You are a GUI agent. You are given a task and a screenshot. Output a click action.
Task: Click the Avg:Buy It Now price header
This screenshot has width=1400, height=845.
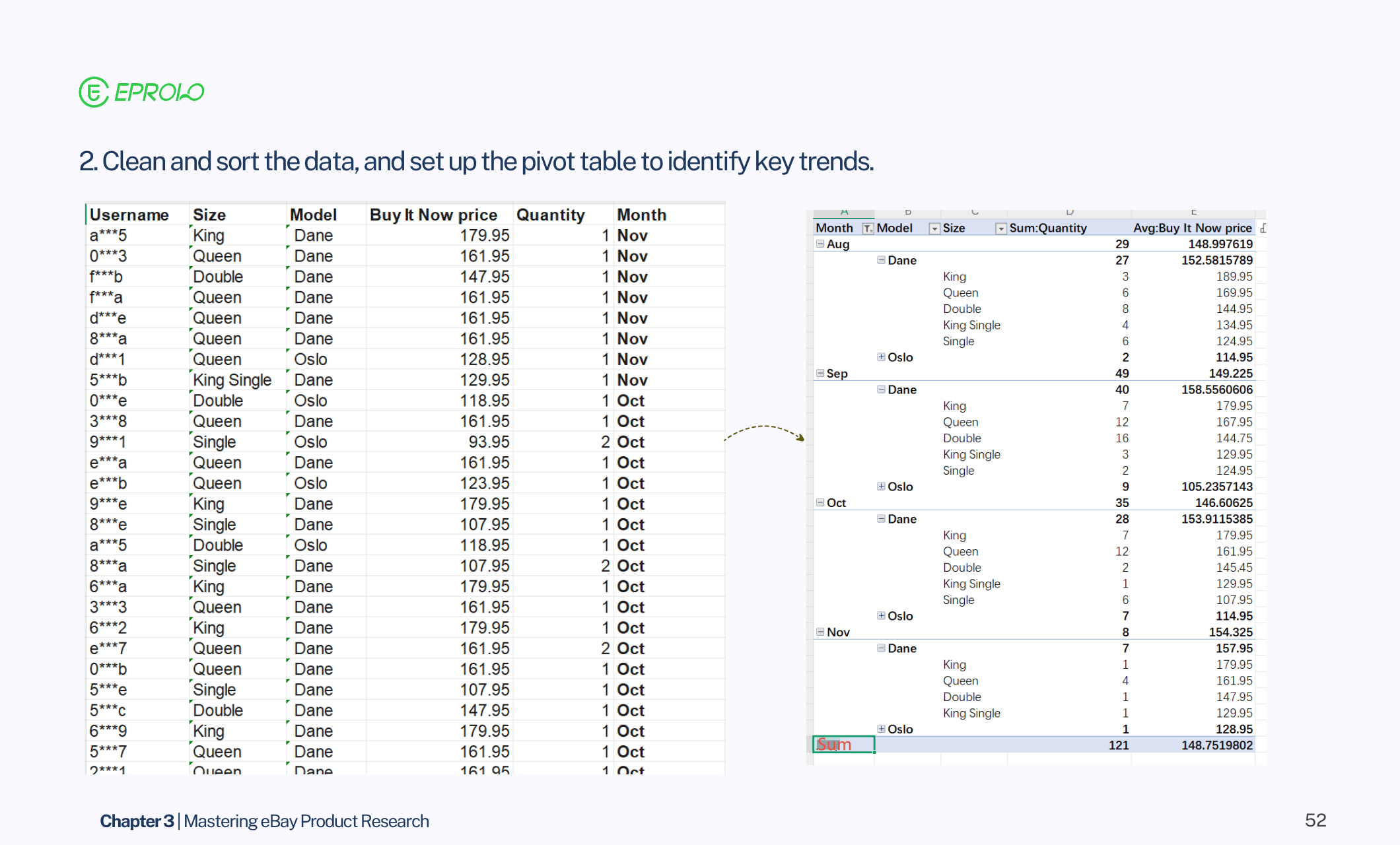point(1192,228)
